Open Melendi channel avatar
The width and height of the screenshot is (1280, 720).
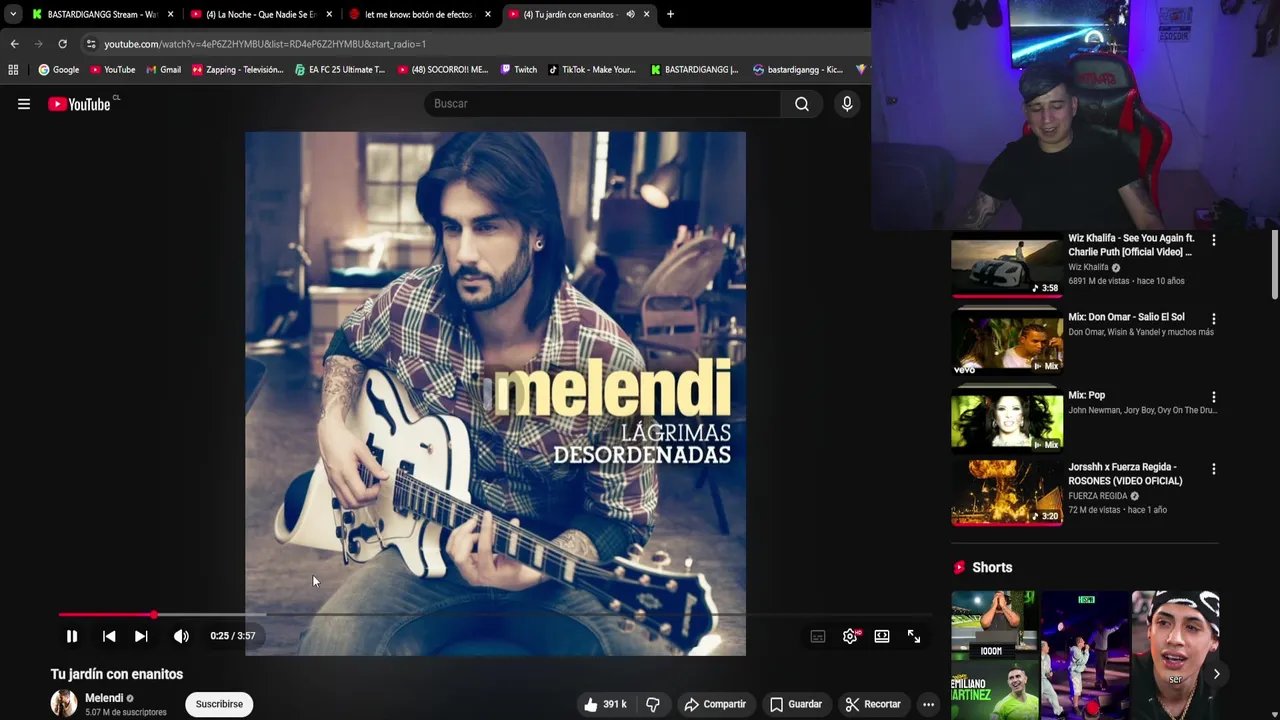pos(64,704)
